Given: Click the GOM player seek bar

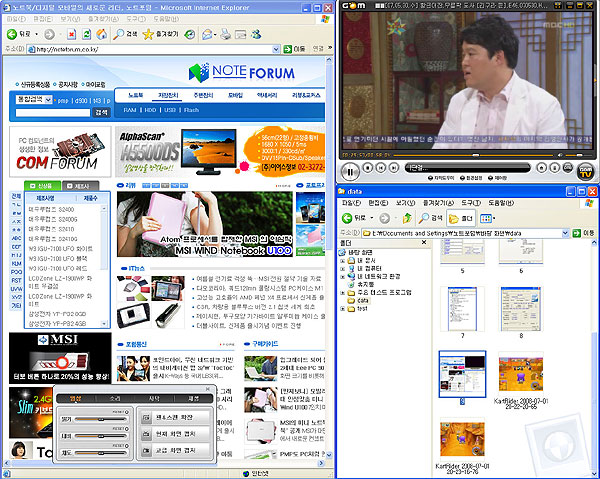Looking at the screenshot, I should [x=473, y=155].
